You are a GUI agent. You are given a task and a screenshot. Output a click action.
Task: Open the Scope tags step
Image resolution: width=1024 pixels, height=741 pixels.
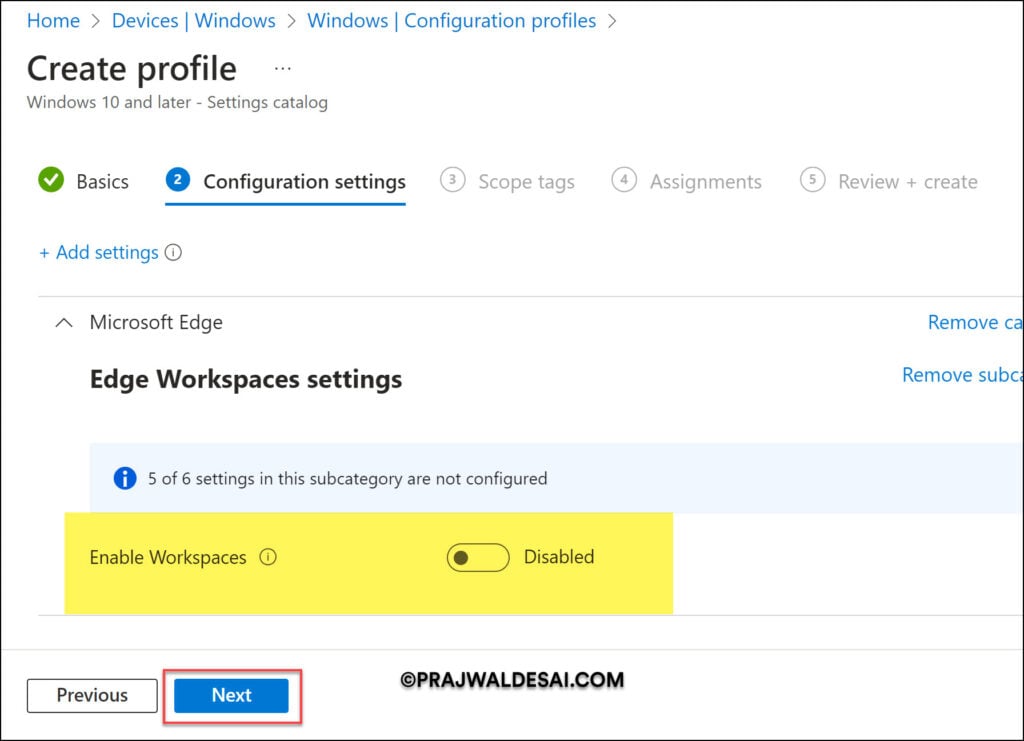[x=507, y=181]
